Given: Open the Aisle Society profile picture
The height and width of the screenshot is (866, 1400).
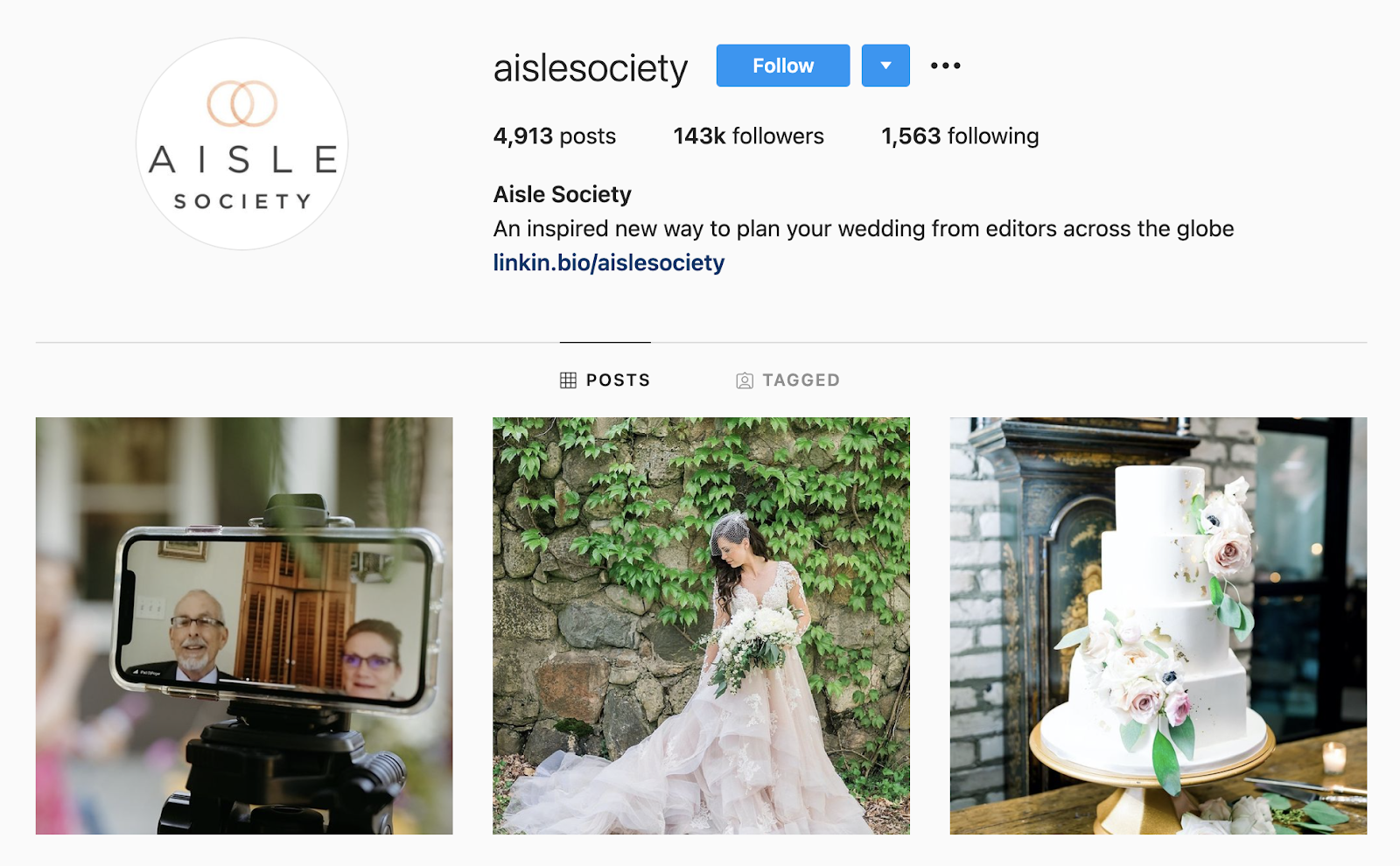Looking at the screenshot, I should 242,143.
